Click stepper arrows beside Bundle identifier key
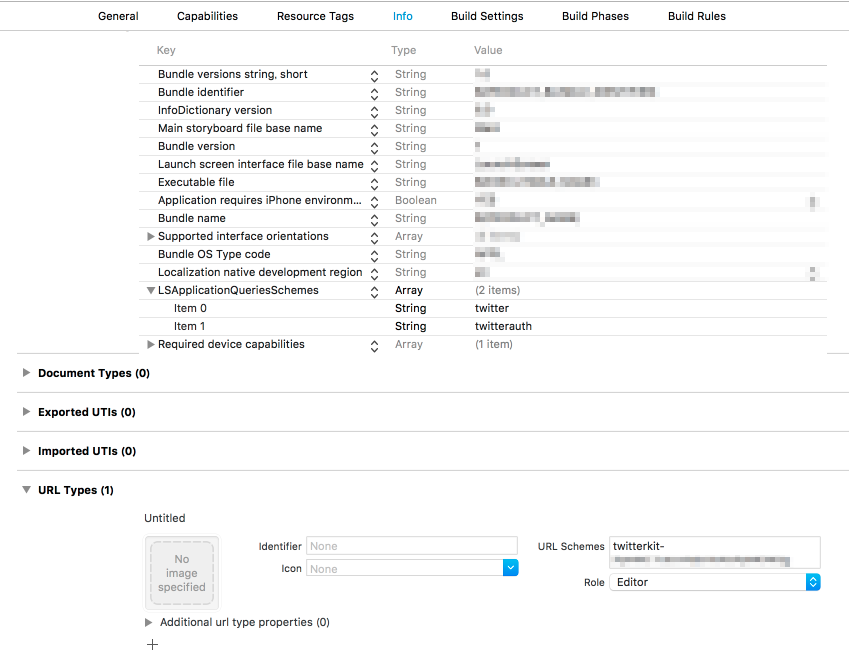The height and width of the screenshot is (662, 849). pos(374,93)
